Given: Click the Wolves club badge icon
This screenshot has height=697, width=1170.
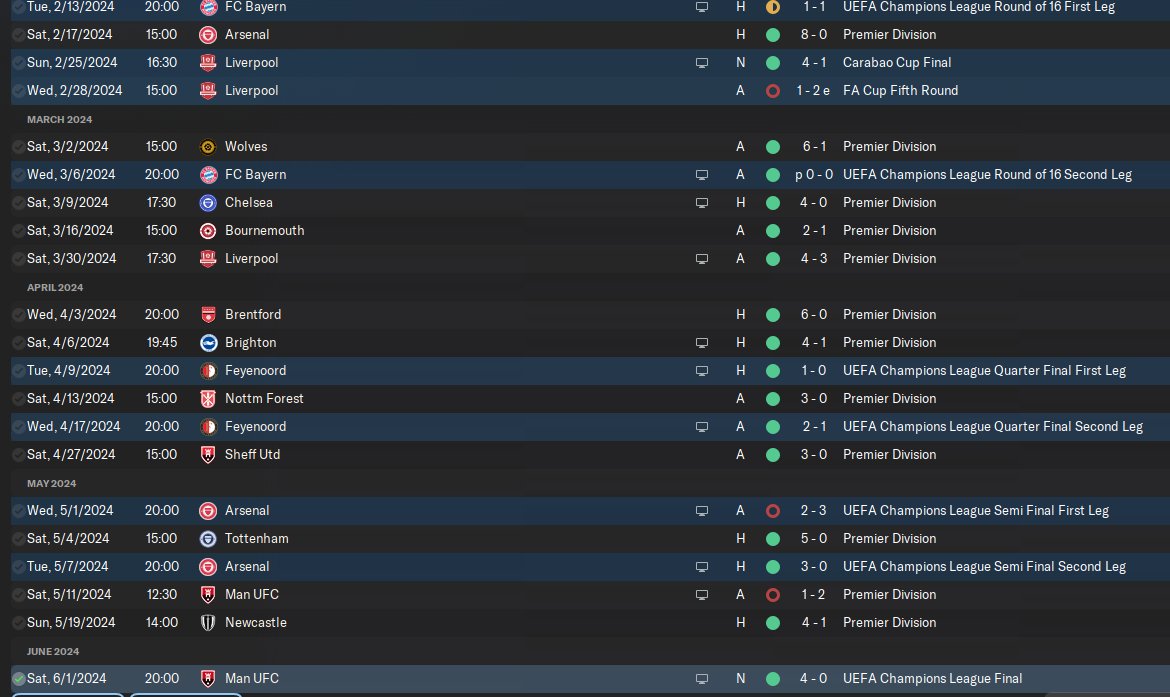Looking at the screenshot, I should tap(208, 147).
